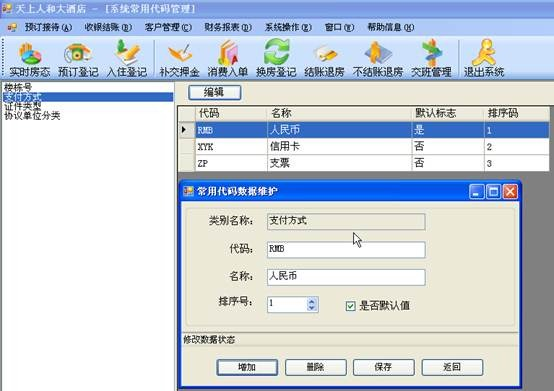Click the 支票 cell in the table
The image size is (554, 391).
point(340,163)
